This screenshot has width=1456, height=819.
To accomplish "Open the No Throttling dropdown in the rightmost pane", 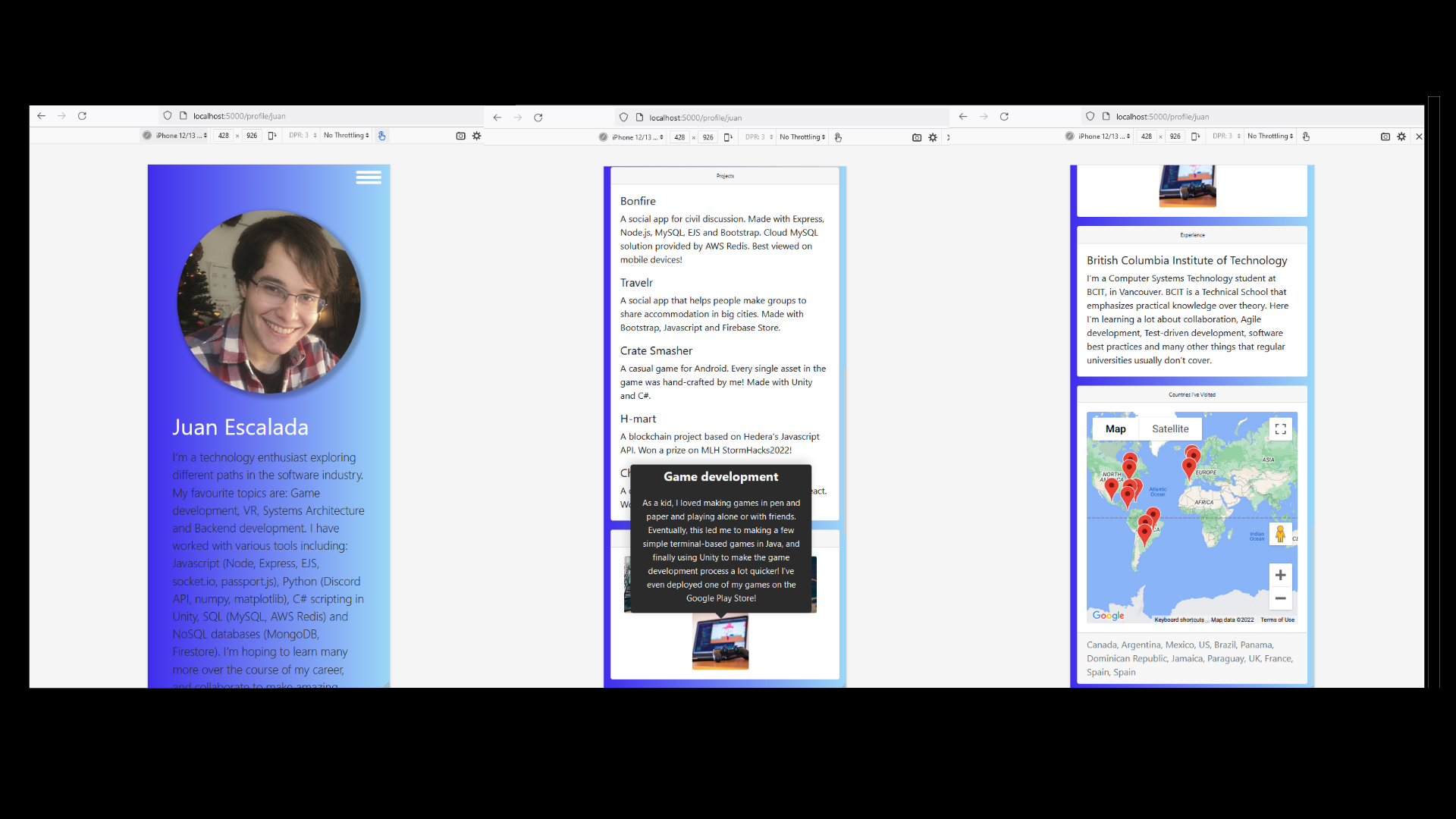I will (1270, 136).
